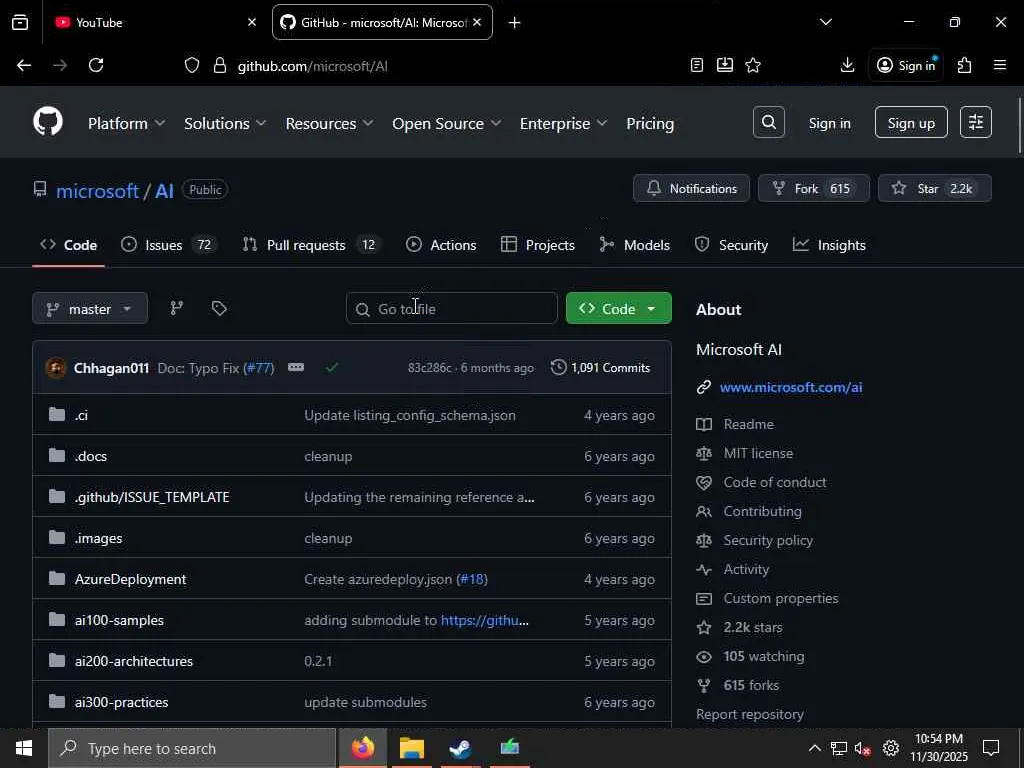
Task: Expand the Resources menu
Action: pyautogui.click(x=329, y=123)
